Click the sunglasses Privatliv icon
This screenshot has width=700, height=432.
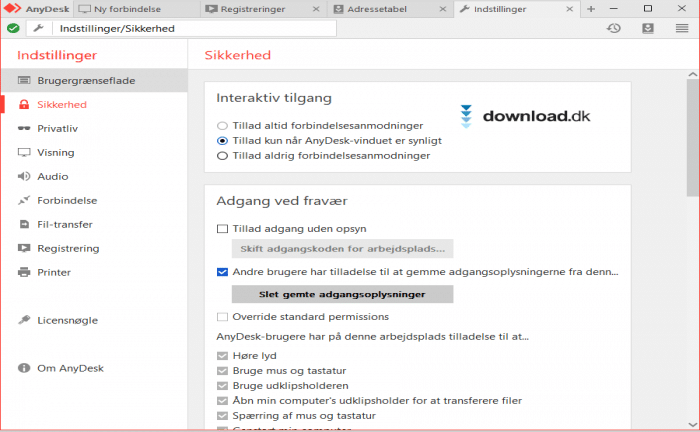pyautogui.click(x=24, y=129)
